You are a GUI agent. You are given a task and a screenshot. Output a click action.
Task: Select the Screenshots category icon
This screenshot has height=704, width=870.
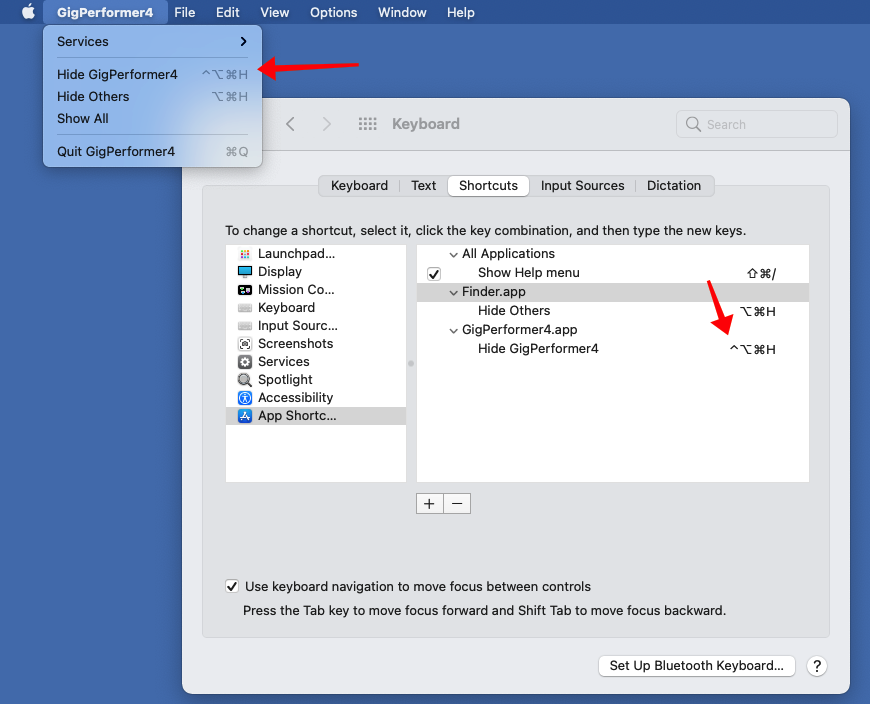point(245,344)
